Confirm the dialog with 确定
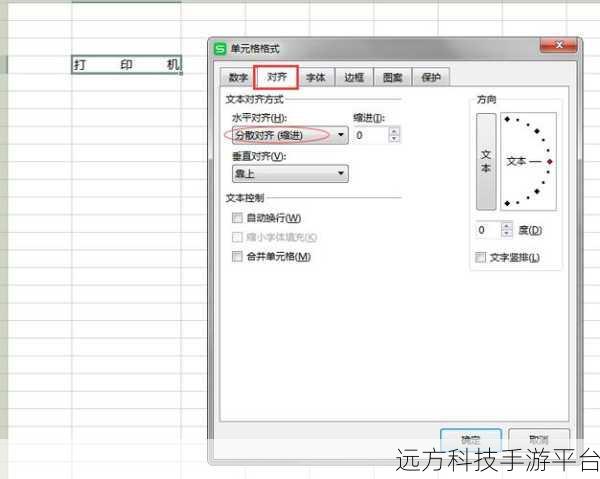 click(x=471, y=440)
